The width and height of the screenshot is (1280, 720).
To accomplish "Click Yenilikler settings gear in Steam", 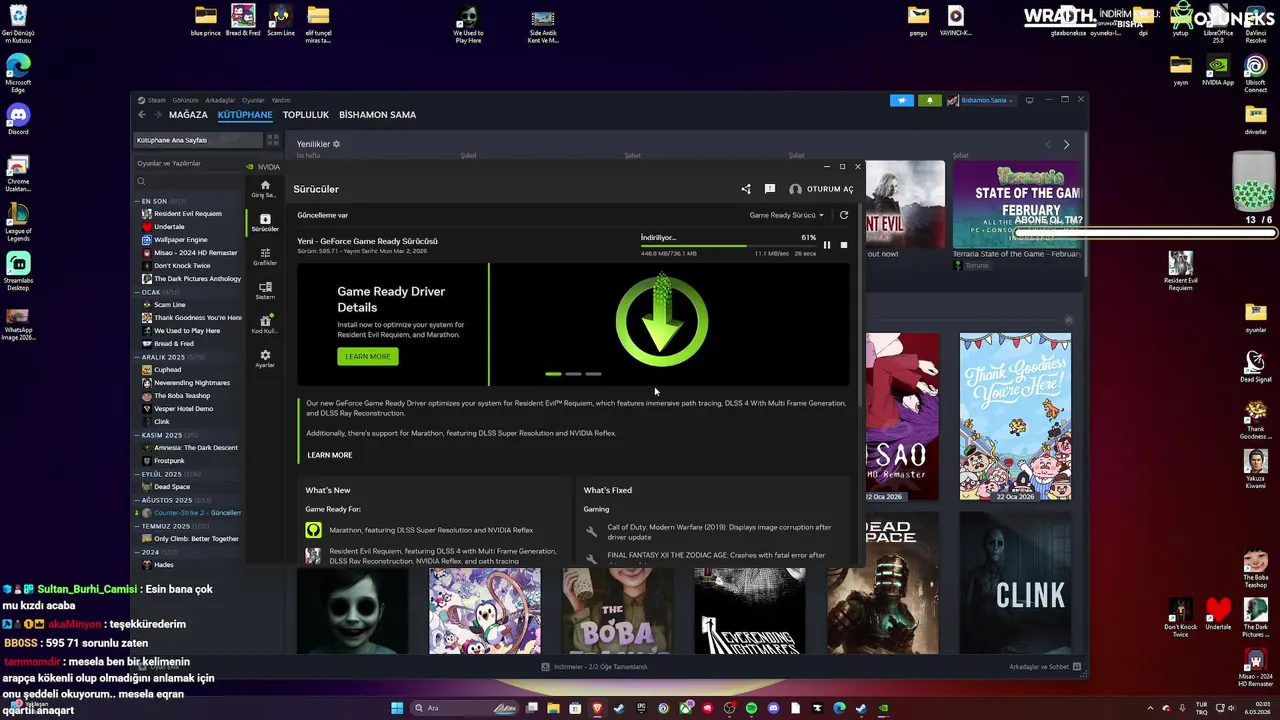I will tap(336, 144).
